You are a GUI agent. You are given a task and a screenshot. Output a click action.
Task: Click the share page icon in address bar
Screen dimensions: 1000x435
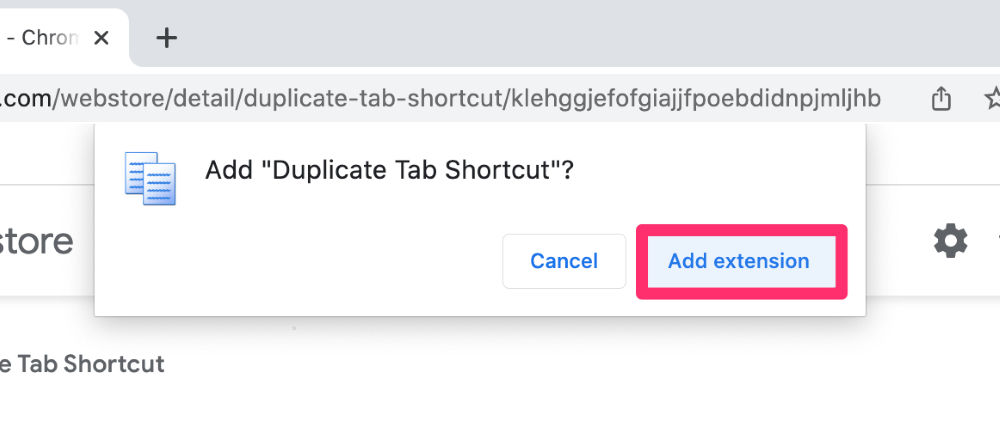941,98
